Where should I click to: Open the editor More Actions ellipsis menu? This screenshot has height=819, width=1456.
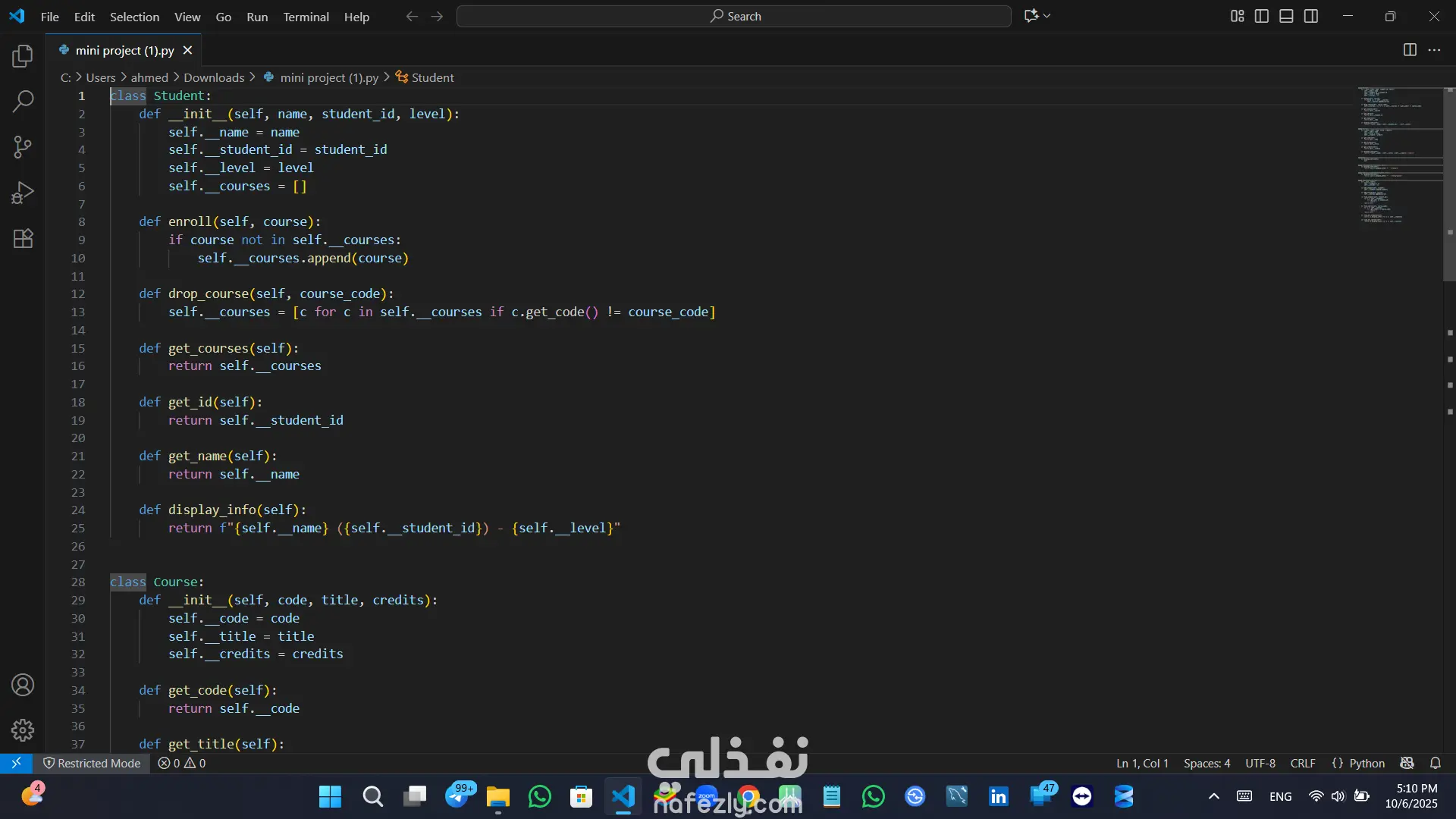tap(1434, 50)
